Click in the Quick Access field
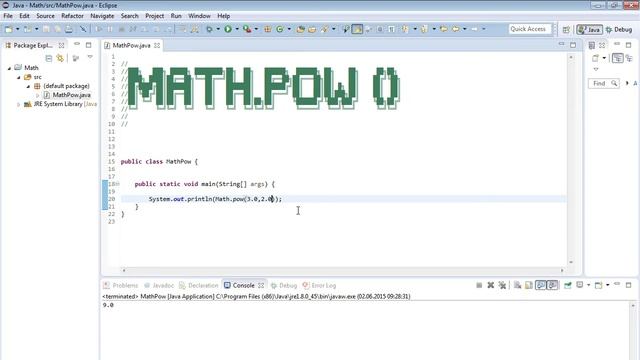 [x=529, y=29]
